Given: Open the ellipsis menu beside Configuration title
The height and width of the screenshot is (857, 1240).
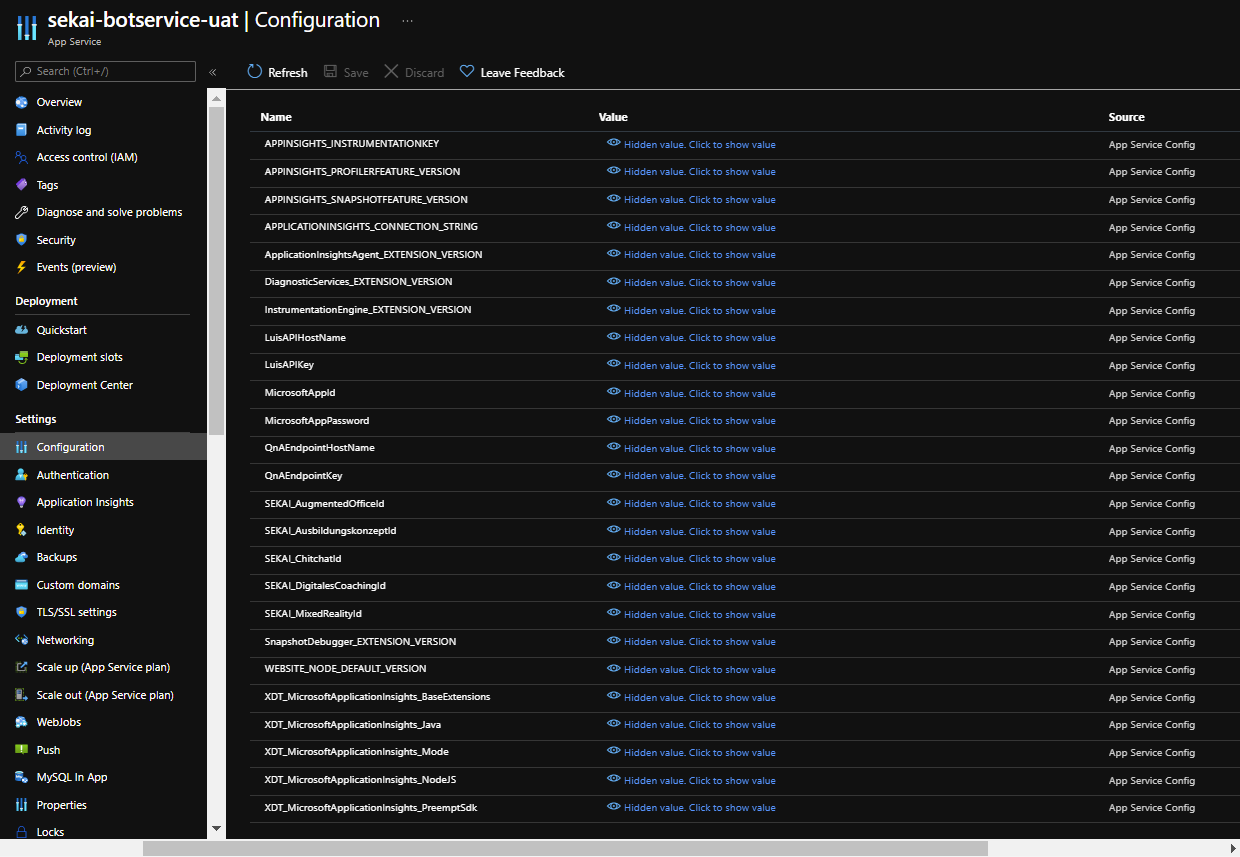Looking at the screenshot, I should click(x=406, y=19).
